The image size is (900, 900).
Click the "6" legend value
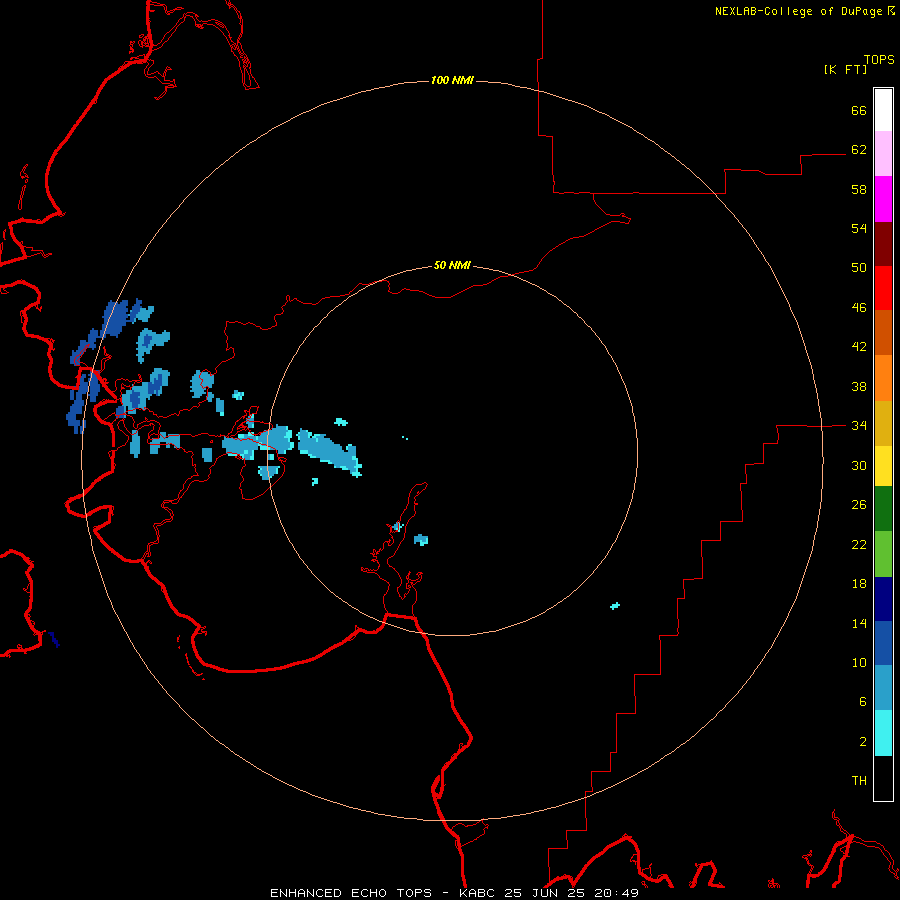[863, 701]
